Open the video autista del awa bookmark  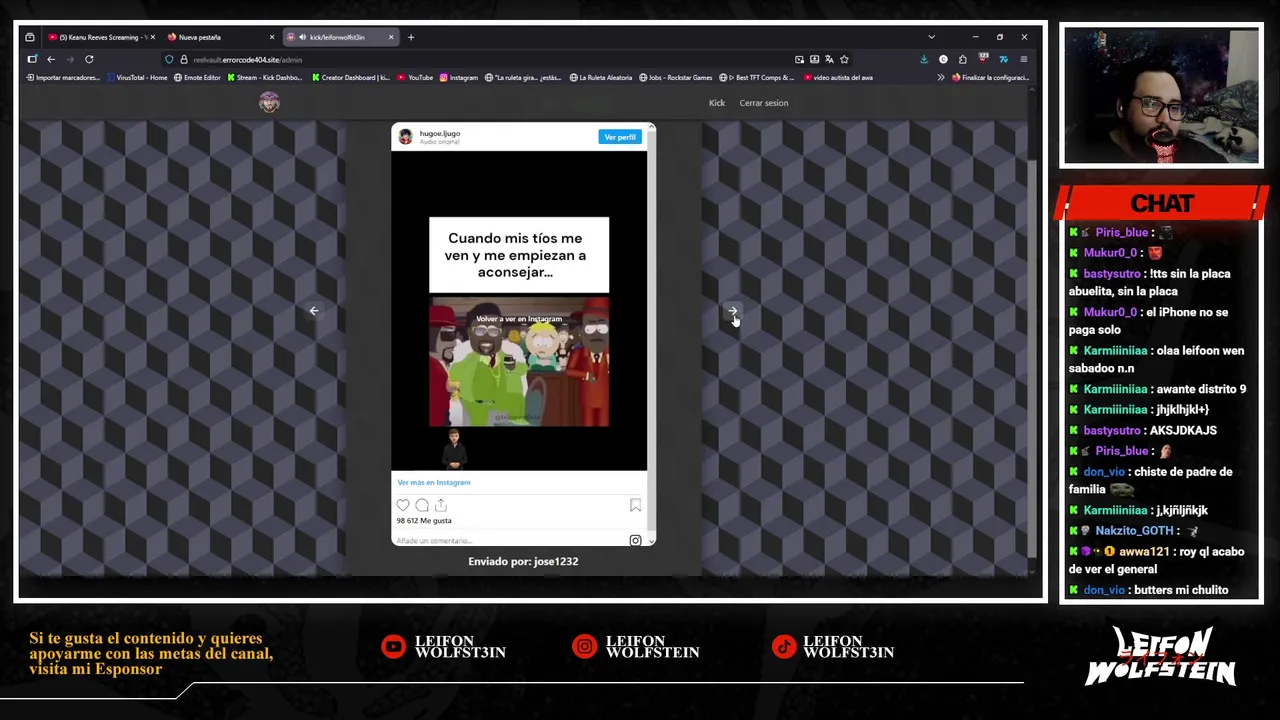(838, 77)
